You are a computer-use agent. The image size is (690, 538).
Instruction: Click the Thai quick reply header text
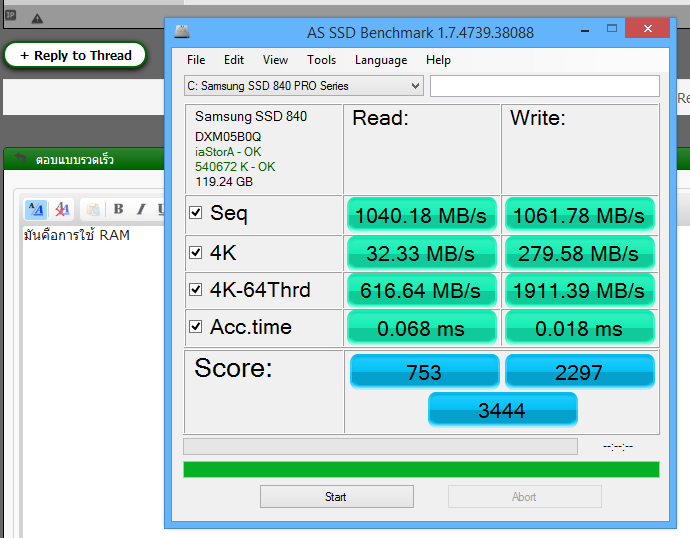(75, 159)
